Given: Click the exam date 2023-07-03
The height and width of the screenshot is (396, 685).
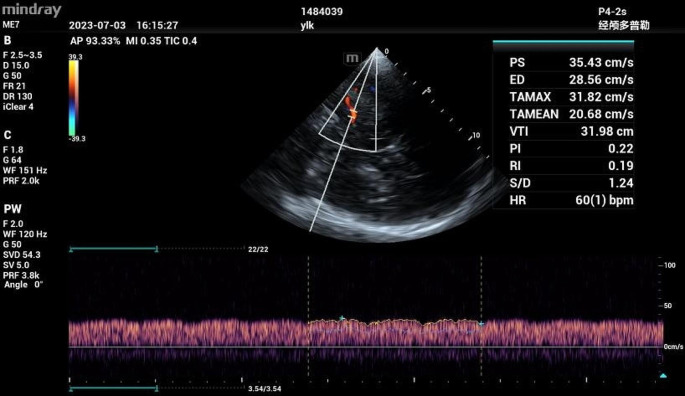Looking at the screenshot, I should point(97,25).
